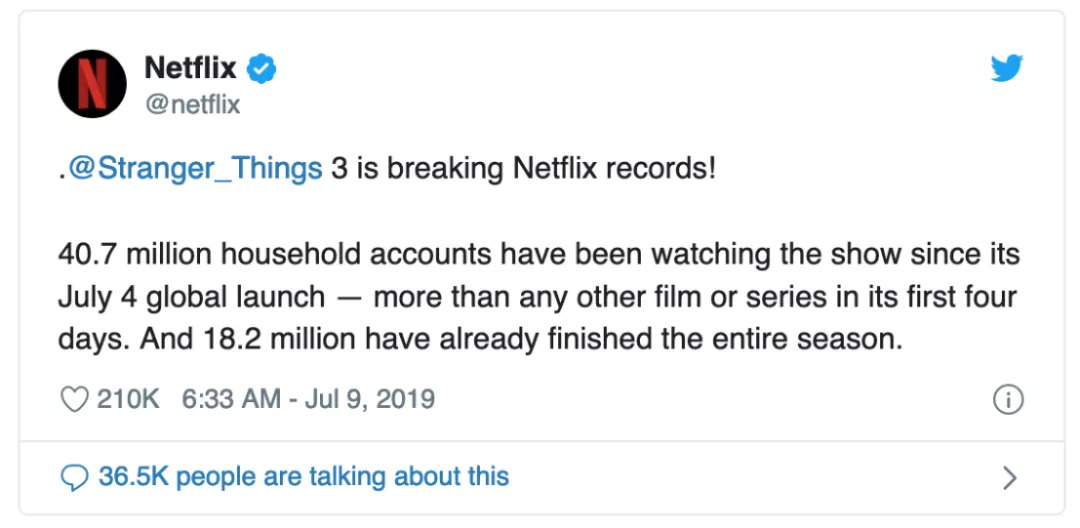The image size is (1080, 528).
Task: Open "people are talking about this" link
Action: pyautogui.click(x=342, y=477)
